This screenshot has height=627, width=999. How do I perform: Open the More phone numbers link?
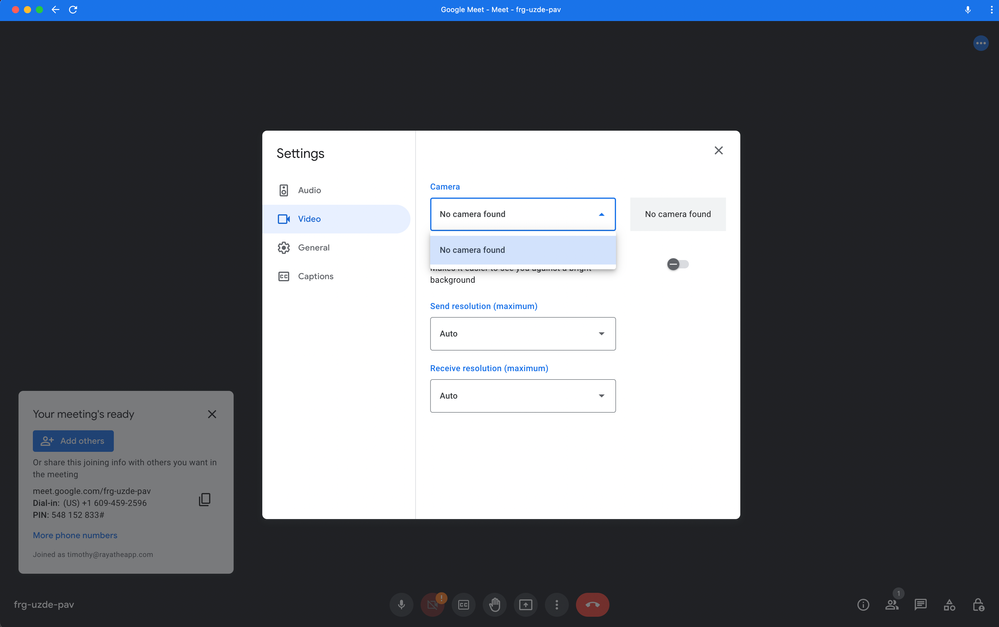pos(75,535)
